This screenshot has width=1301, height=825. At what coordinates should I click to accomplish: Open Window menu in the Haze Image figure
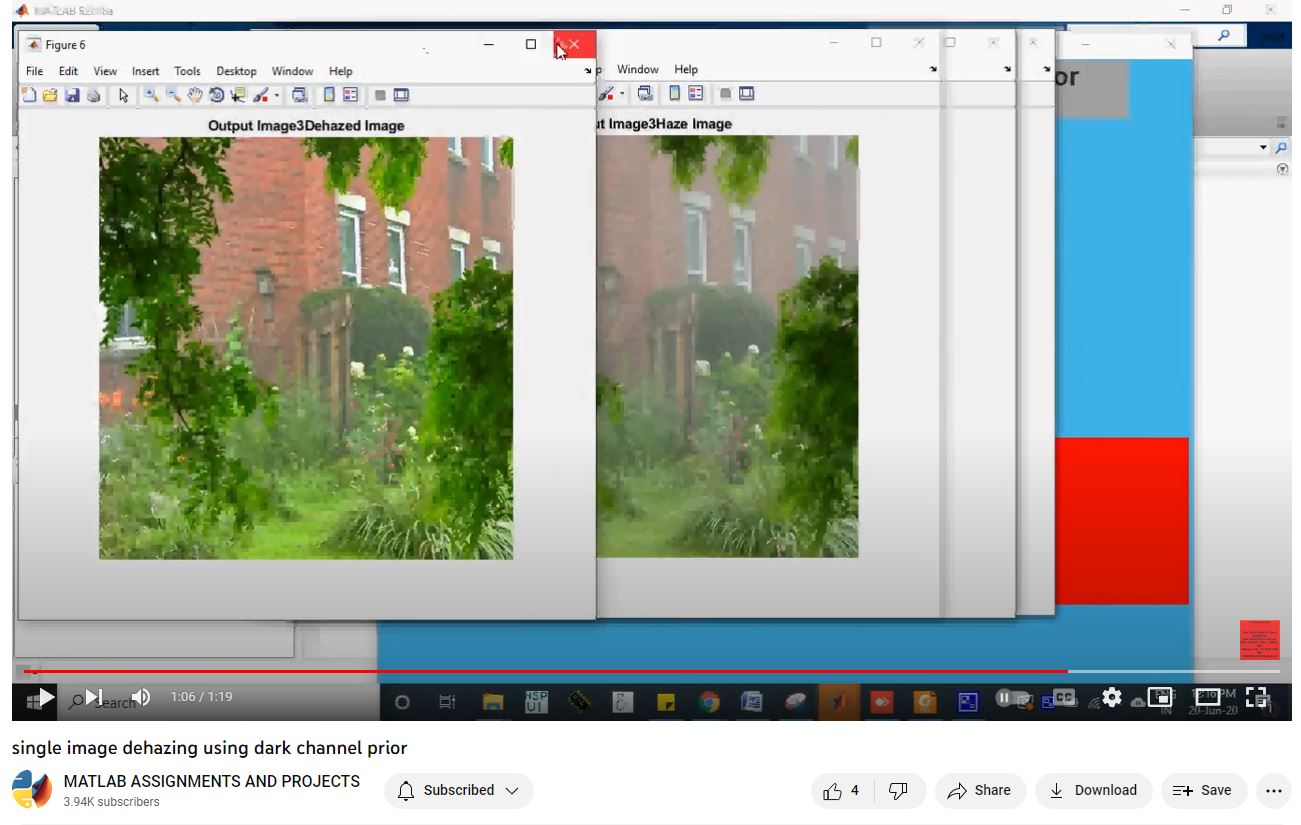click(638, 69)
